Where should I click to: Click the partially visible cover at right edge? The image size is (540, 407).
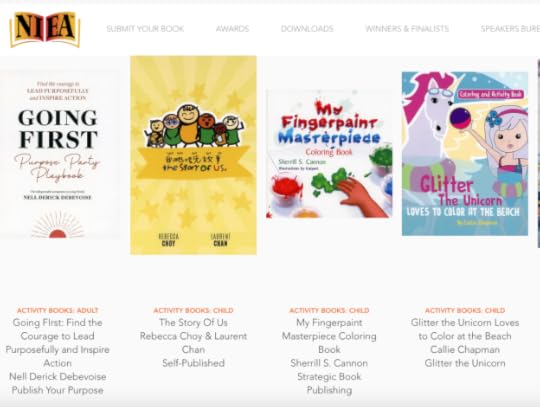tap(539, 154)
